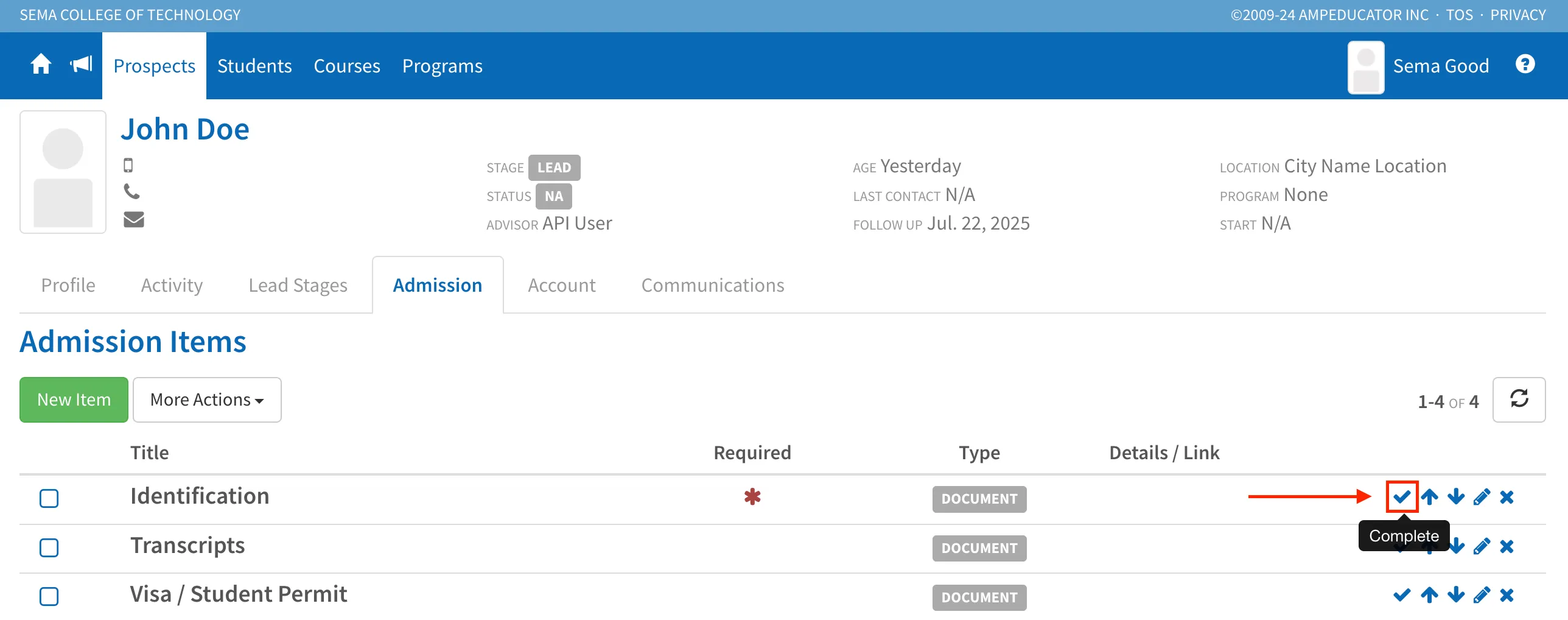1568x620 pixels.
Task: Open the More Actions dropdown
Action: [207, 400]
